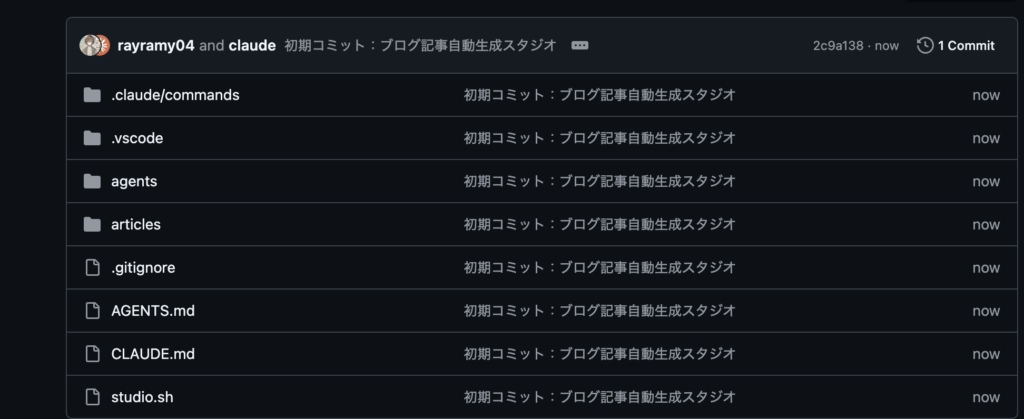Image resolution: width=1024 pixels, height=419 pixels.
Task: Open commit hash 2c9a138
Action: (840, 45)
